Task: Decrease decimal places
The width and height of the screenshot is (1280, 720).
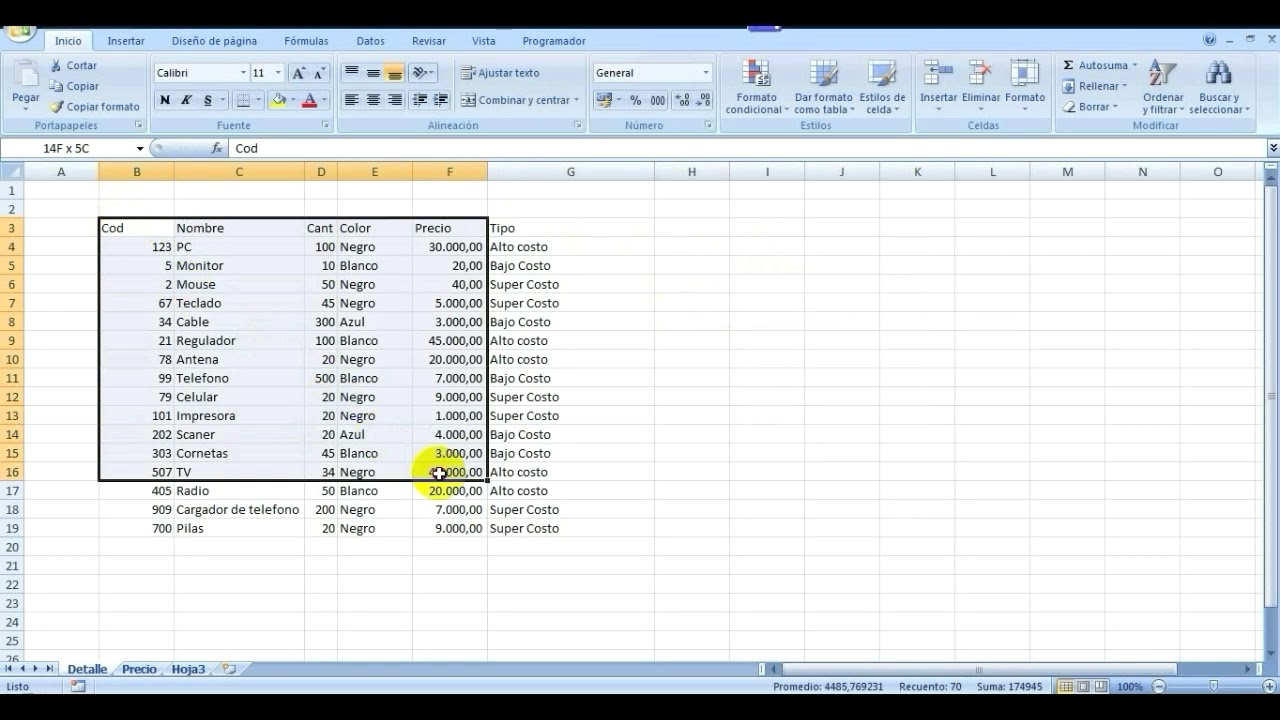Action: click(702, 100)
